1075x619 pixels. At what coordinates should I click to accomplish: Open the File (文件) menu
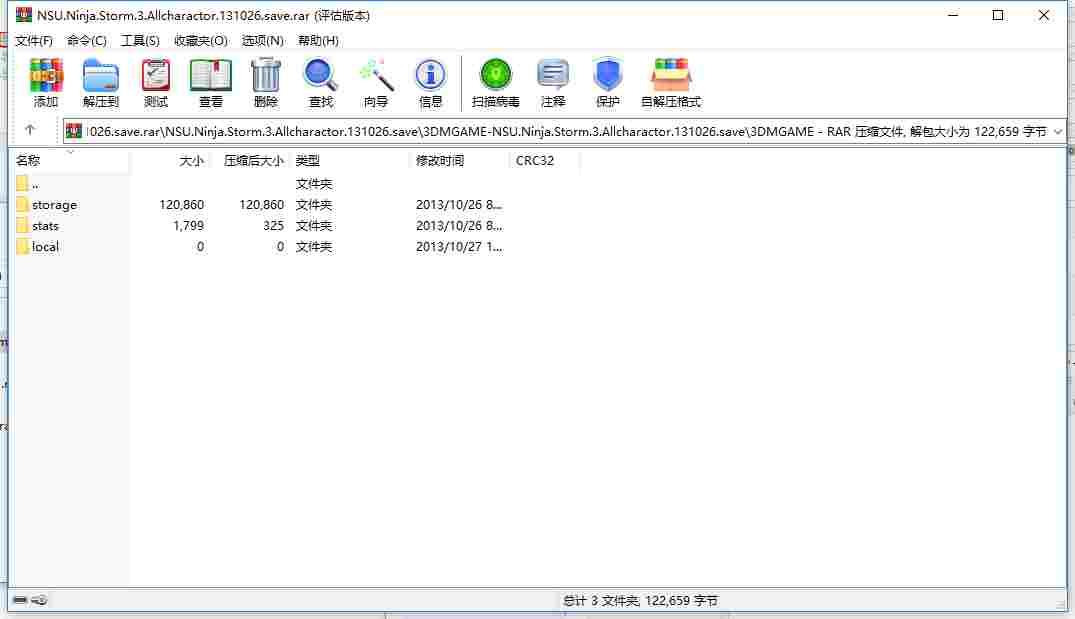tap(34, 40)
